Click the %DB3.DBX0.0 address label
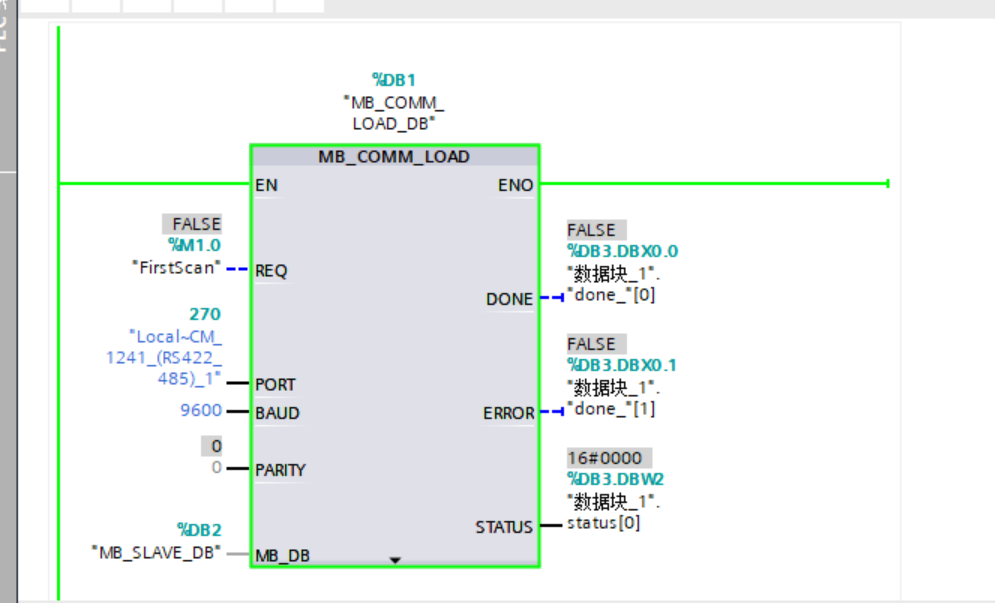This screenshot has height=603, width=995. pos(622,251)
